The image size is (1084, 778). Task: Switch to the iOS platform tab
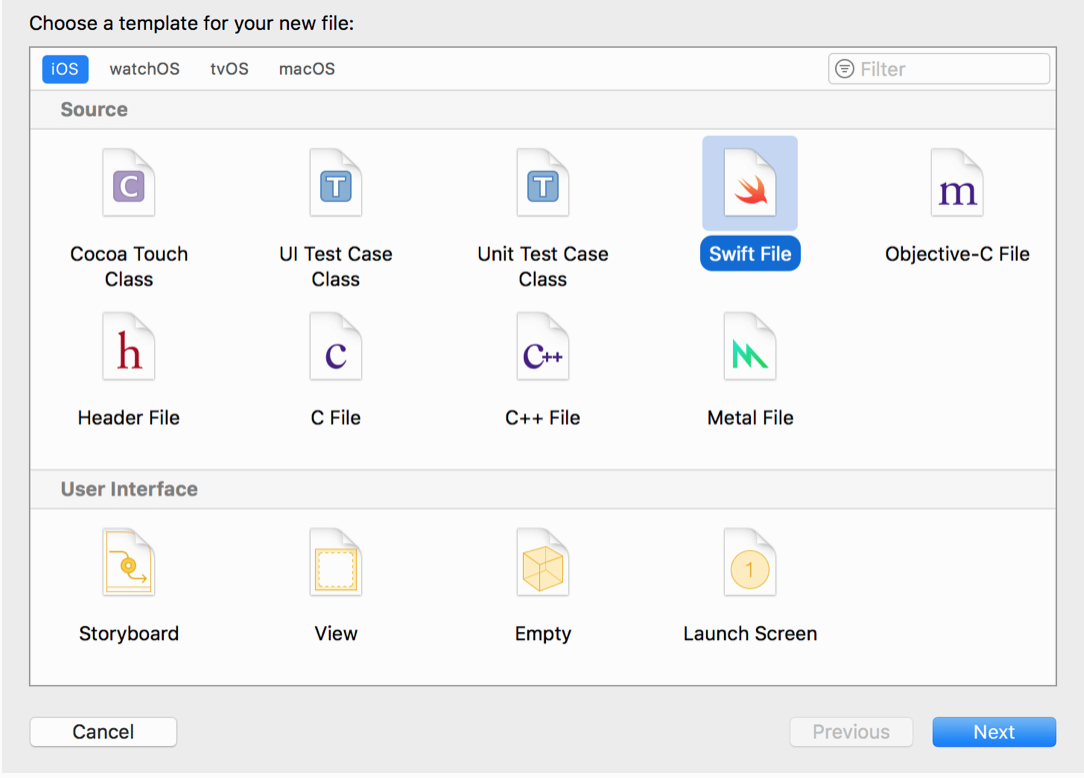(65, 69)
